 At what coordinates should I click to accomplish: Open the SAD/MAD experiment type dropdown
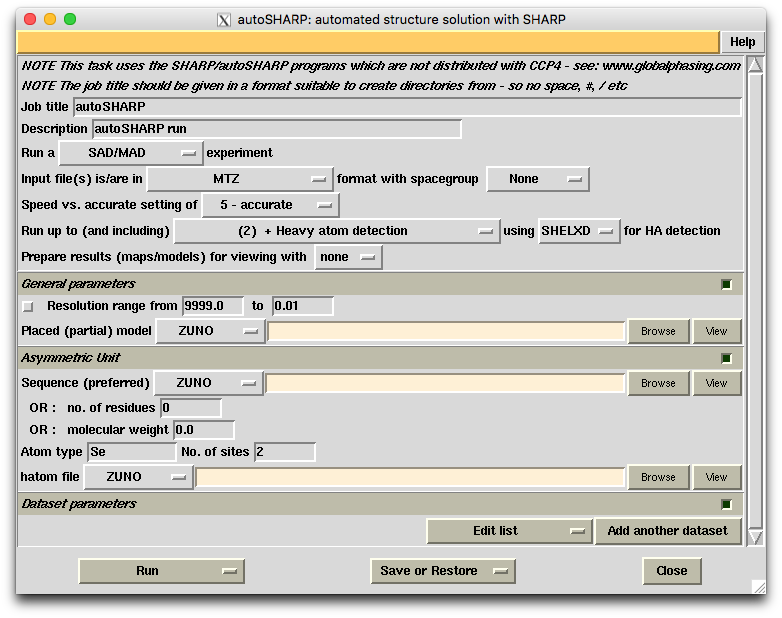131,153
